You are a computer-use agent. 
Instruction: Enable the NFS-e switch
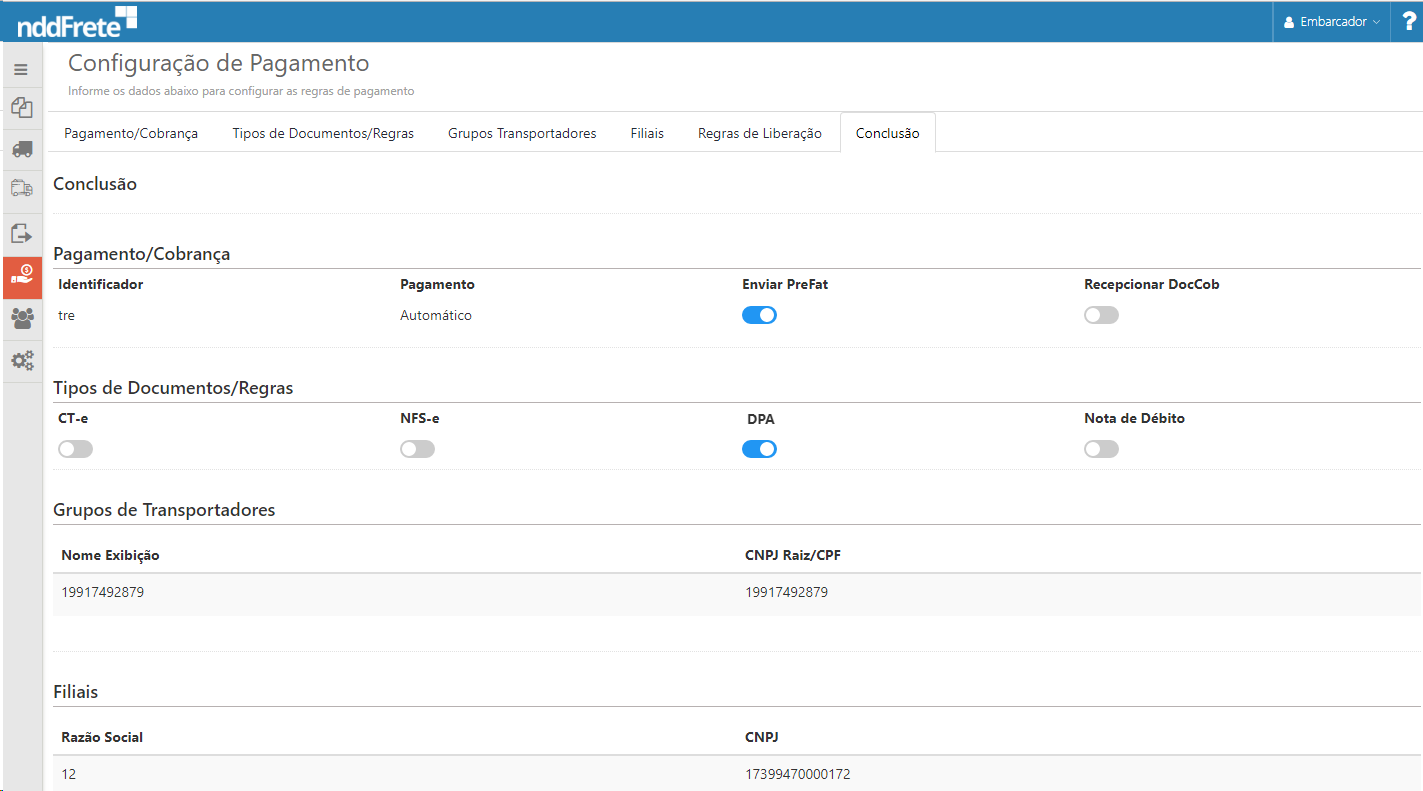click(417, 449)
